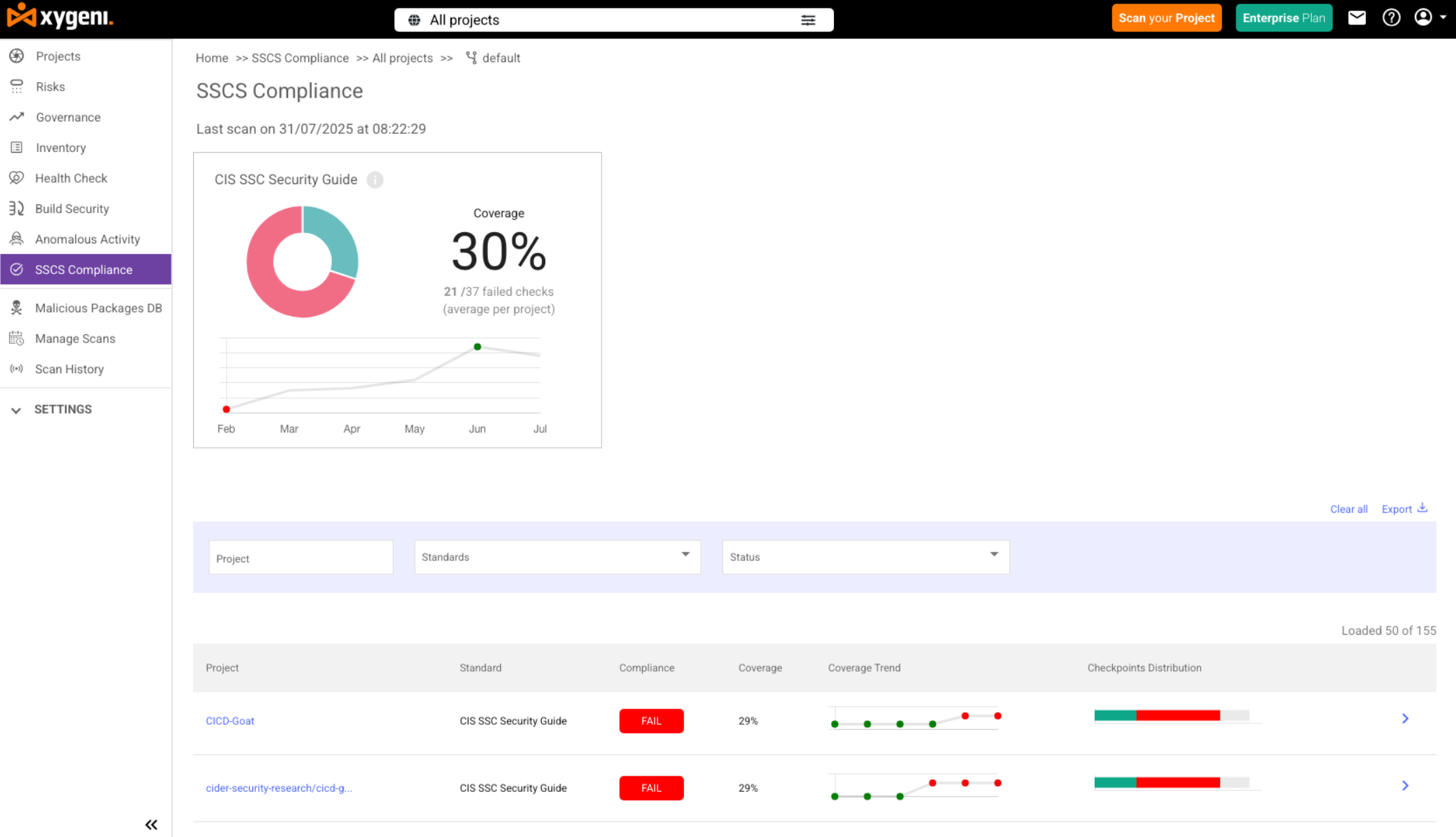Click the filter sliders icon in project selector
The height and width of the screenshot is (837, 1456).
808,20
